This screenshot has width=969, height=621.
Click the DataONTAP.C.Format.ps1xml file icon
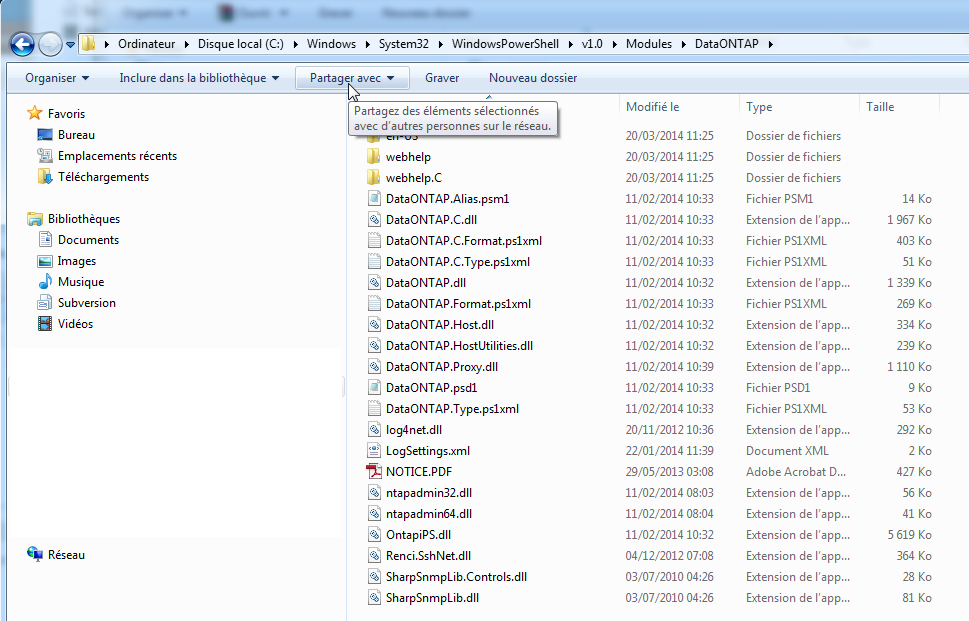pyautogui.click(x=374, y=240)
